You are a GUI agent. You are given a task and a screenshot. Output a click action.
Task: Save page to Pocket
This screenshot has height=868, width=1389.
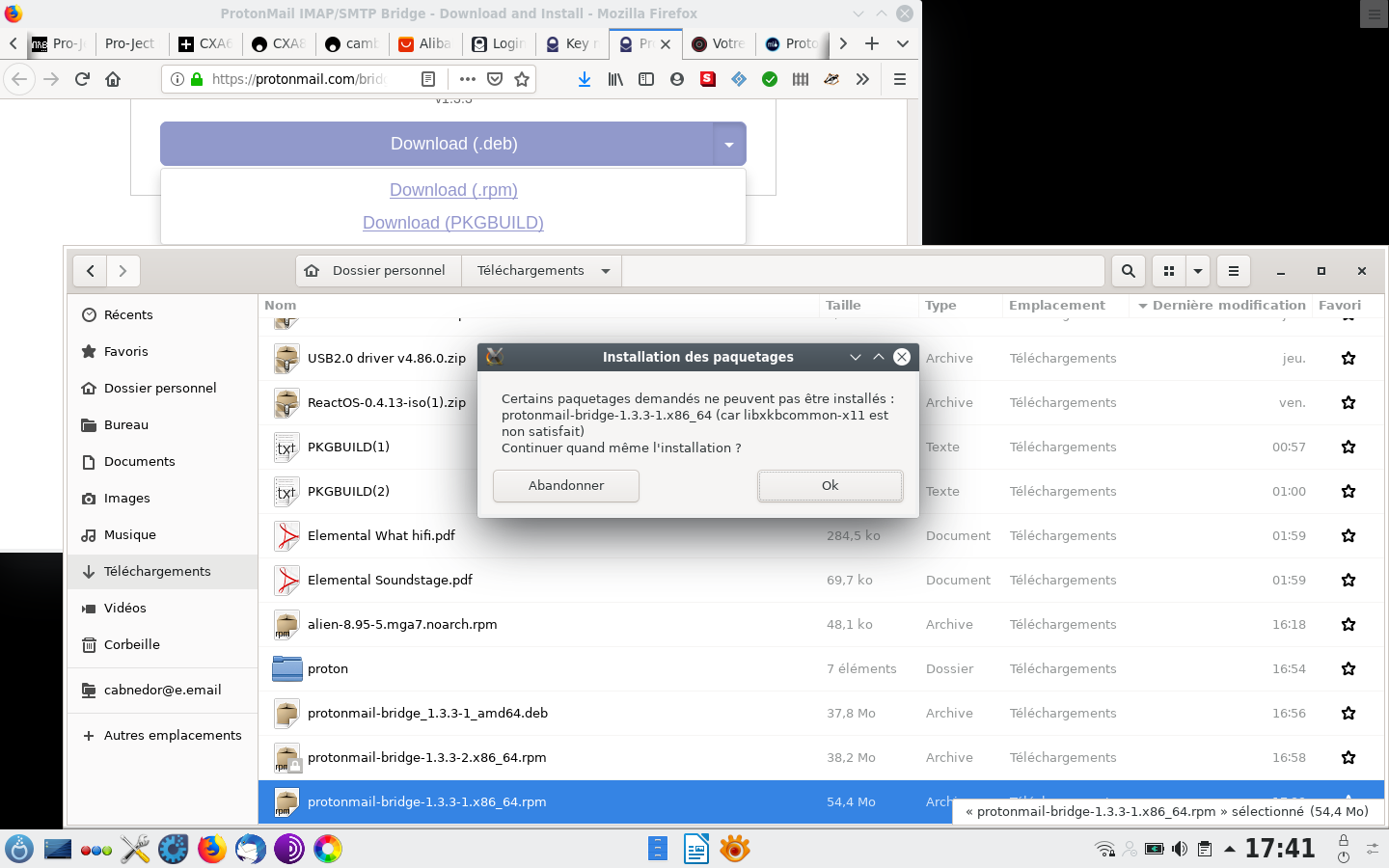495,79
